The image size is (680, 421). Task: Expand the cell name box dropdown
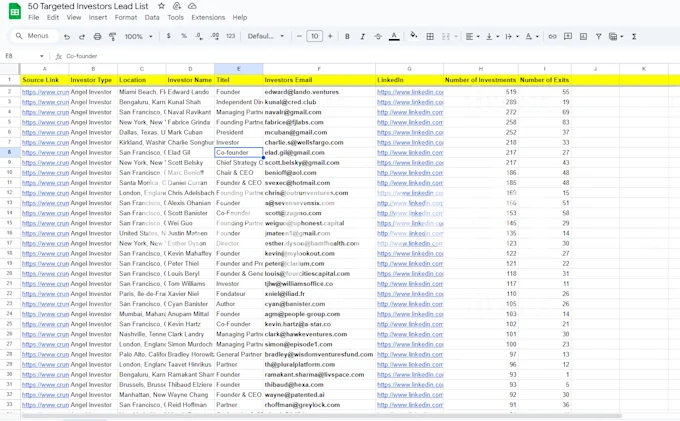coord(43,57)
